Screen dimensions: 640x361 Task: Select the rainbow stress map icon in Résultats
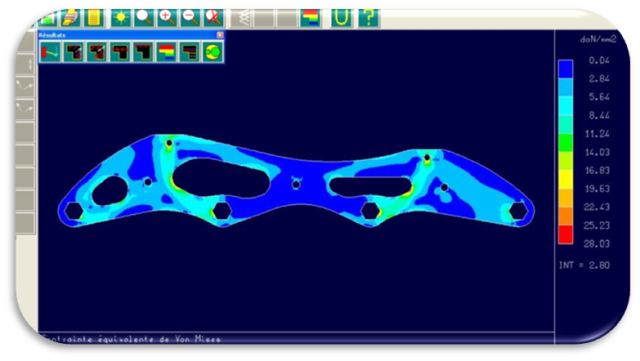[x=167, y=52]
